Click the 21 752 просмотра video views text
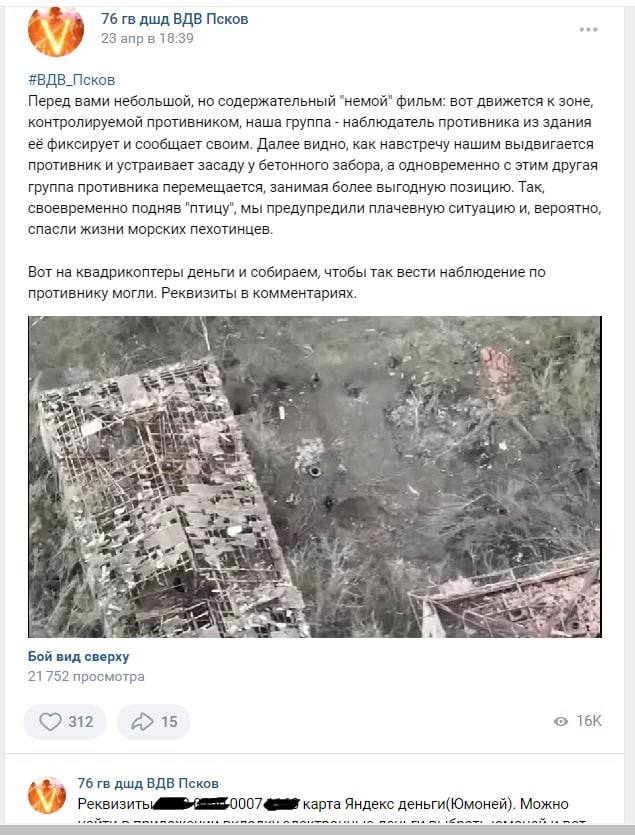Screen dimensions: 635x835 pyautogui.click(x=86, y=676)
